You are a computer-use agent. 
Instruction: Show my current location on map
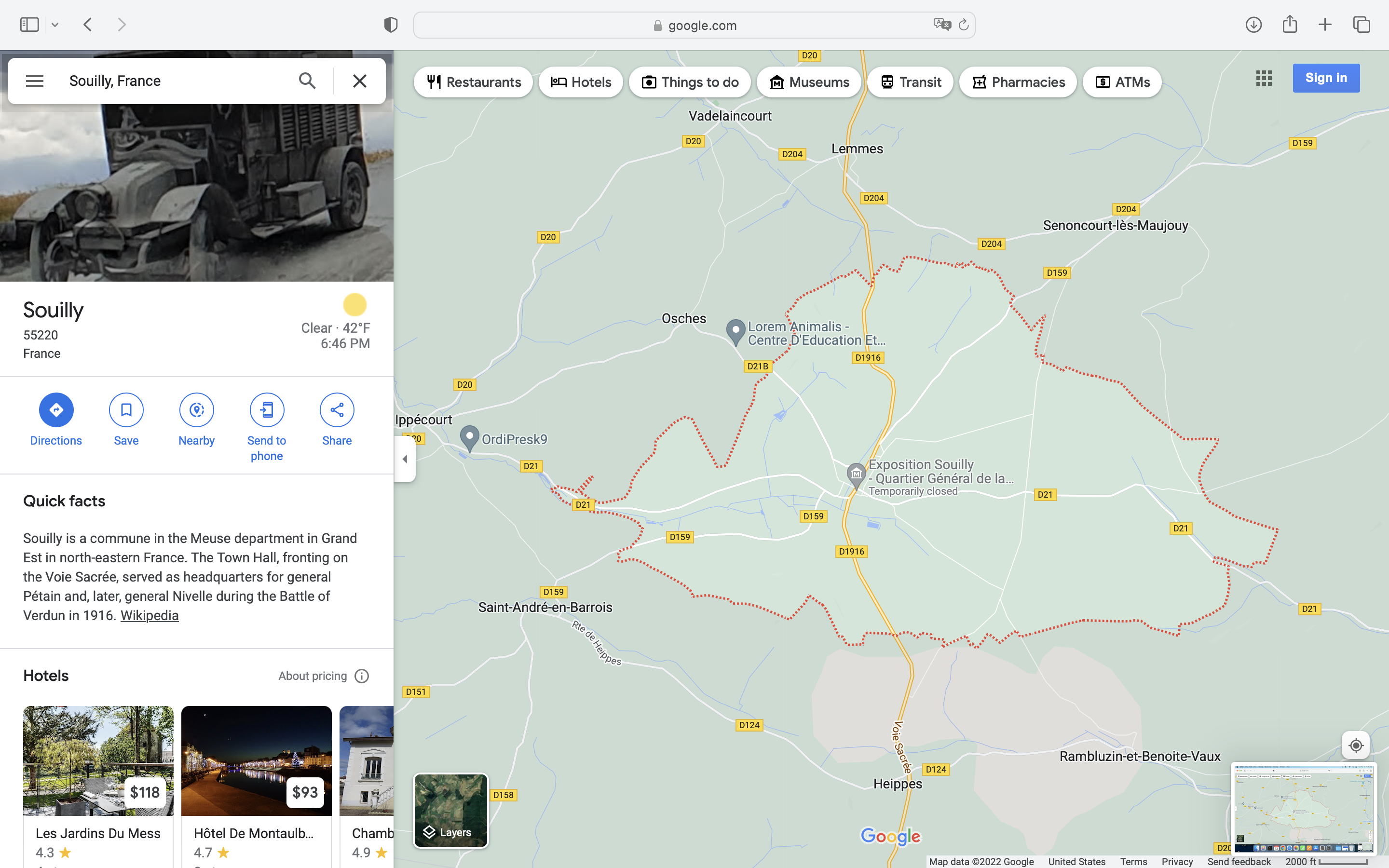[1356, 745]
